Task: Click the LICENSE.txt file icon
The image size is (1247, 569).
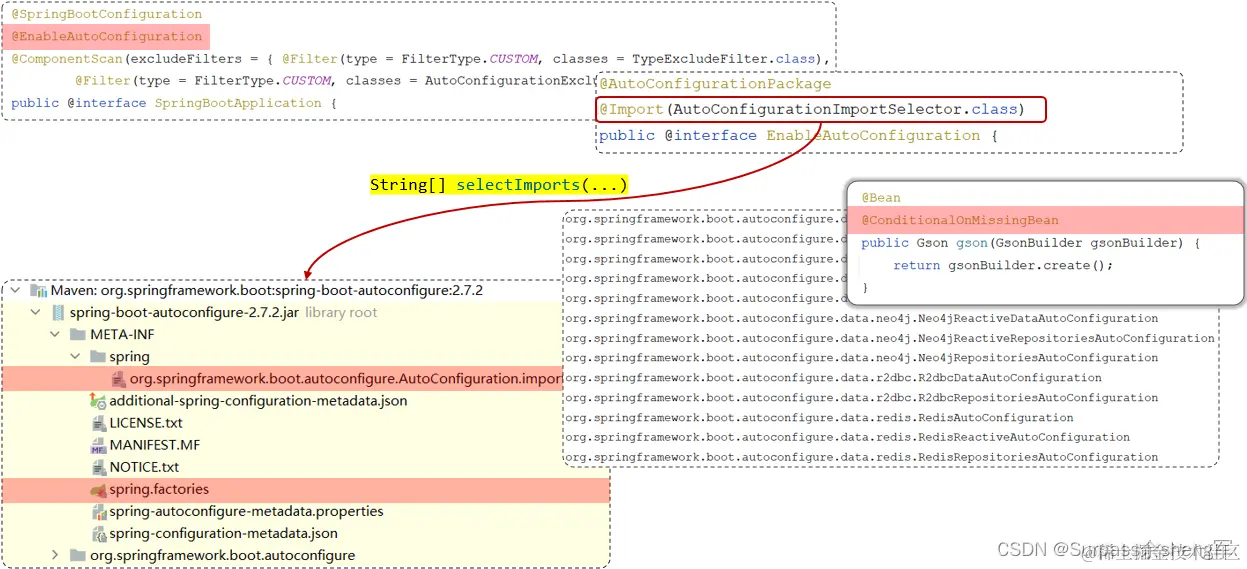Action: pyautogui.click(x=98, y=423)
